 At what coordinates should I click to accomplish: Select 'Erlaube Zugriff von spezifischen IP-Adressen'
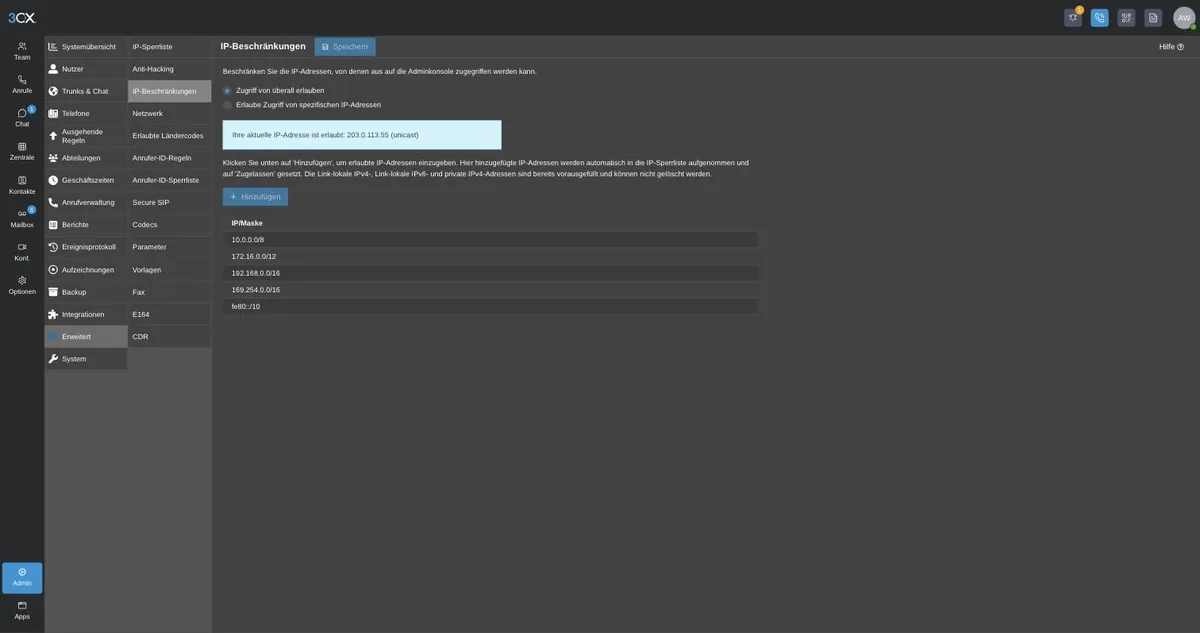(227, 105)
